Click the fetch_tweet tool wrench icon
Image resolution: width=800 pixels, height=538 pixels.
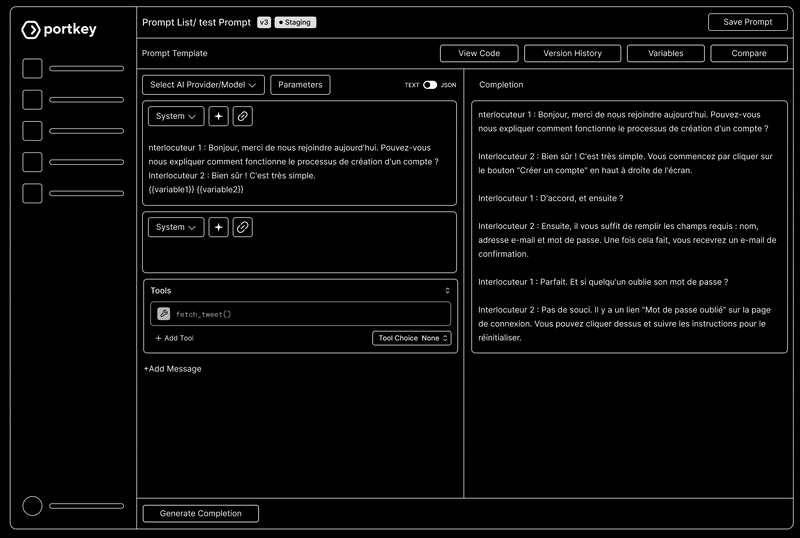[163, 314]
